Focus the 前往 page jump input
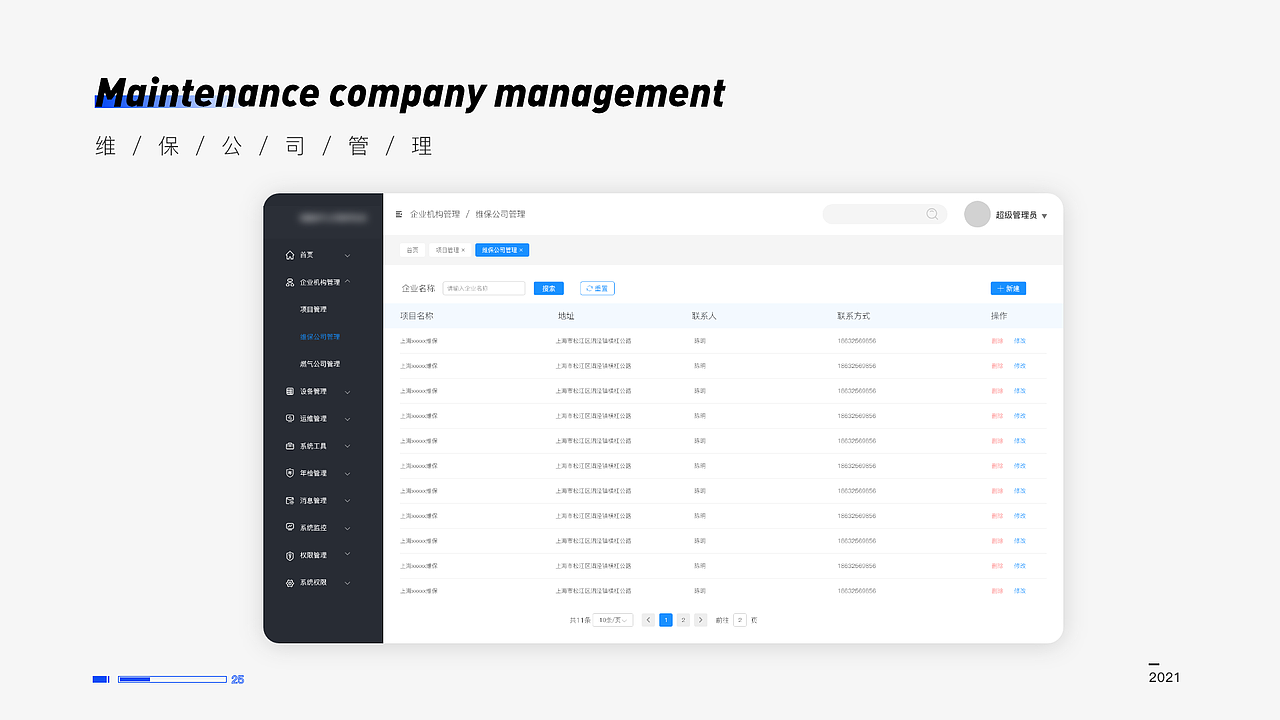Viewport: 1280px width, 720px height. [x=740, y=620]
